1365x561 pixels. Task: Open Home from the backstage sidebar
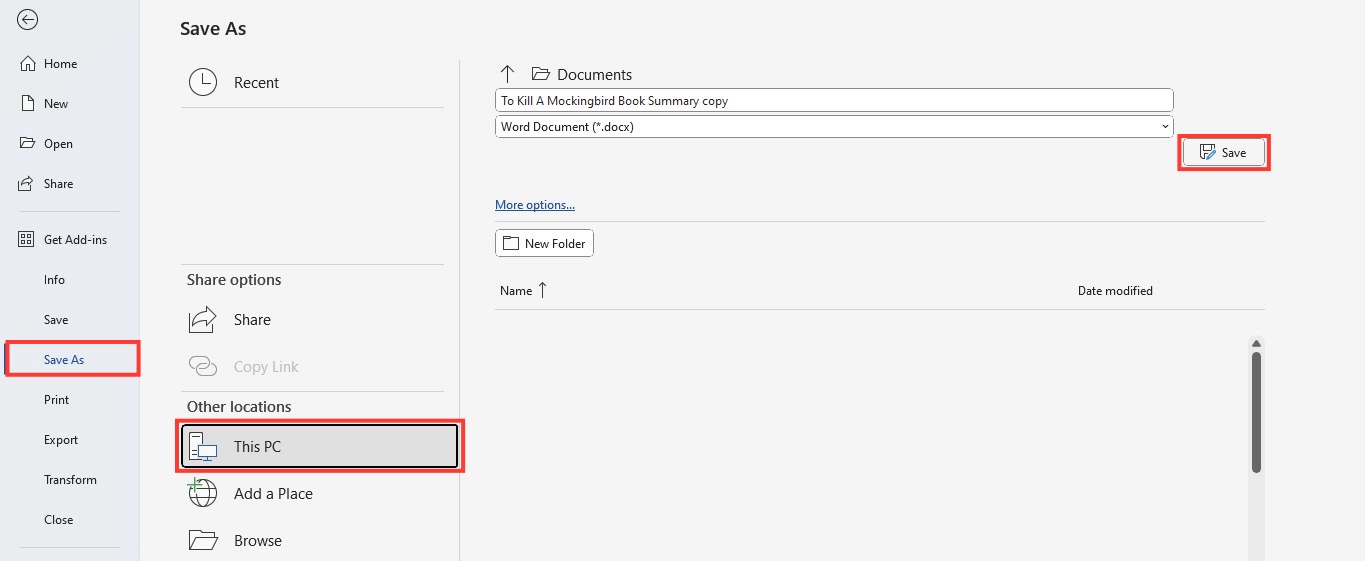(60, 64)
